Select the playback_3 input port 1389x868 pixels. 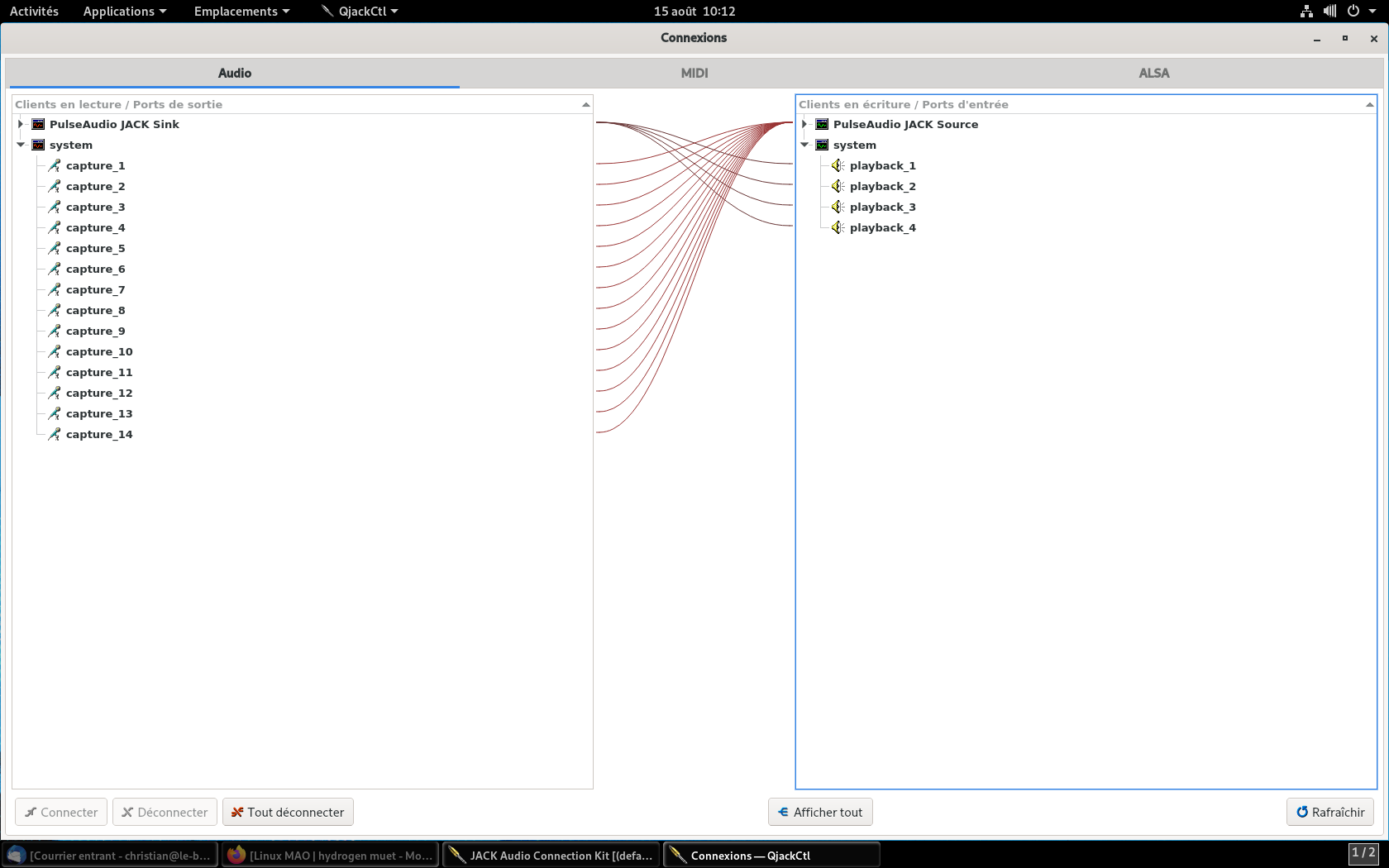tap(883, 207)
